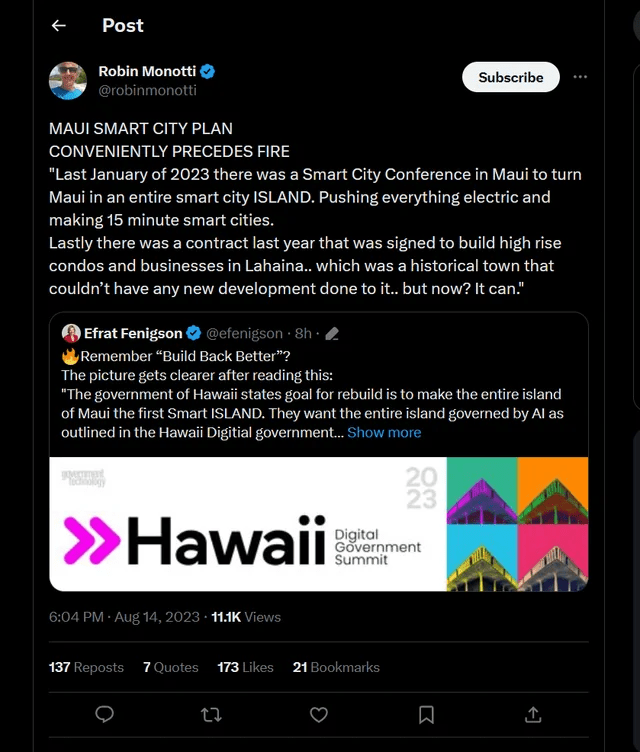See who gave 173 Likes
The width and height of the screenshot is (640, 752).
245,667
